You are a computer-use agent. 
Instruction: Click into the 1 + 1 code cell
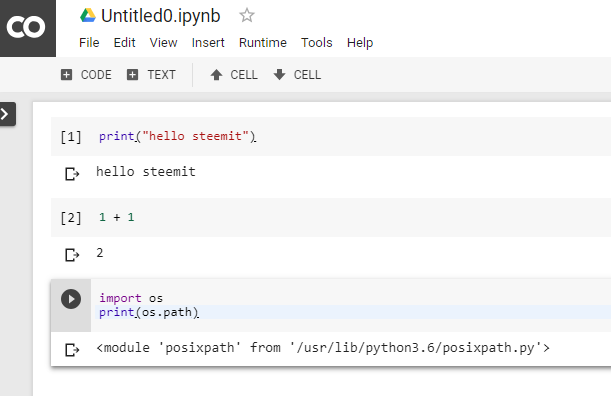[330, 217]
